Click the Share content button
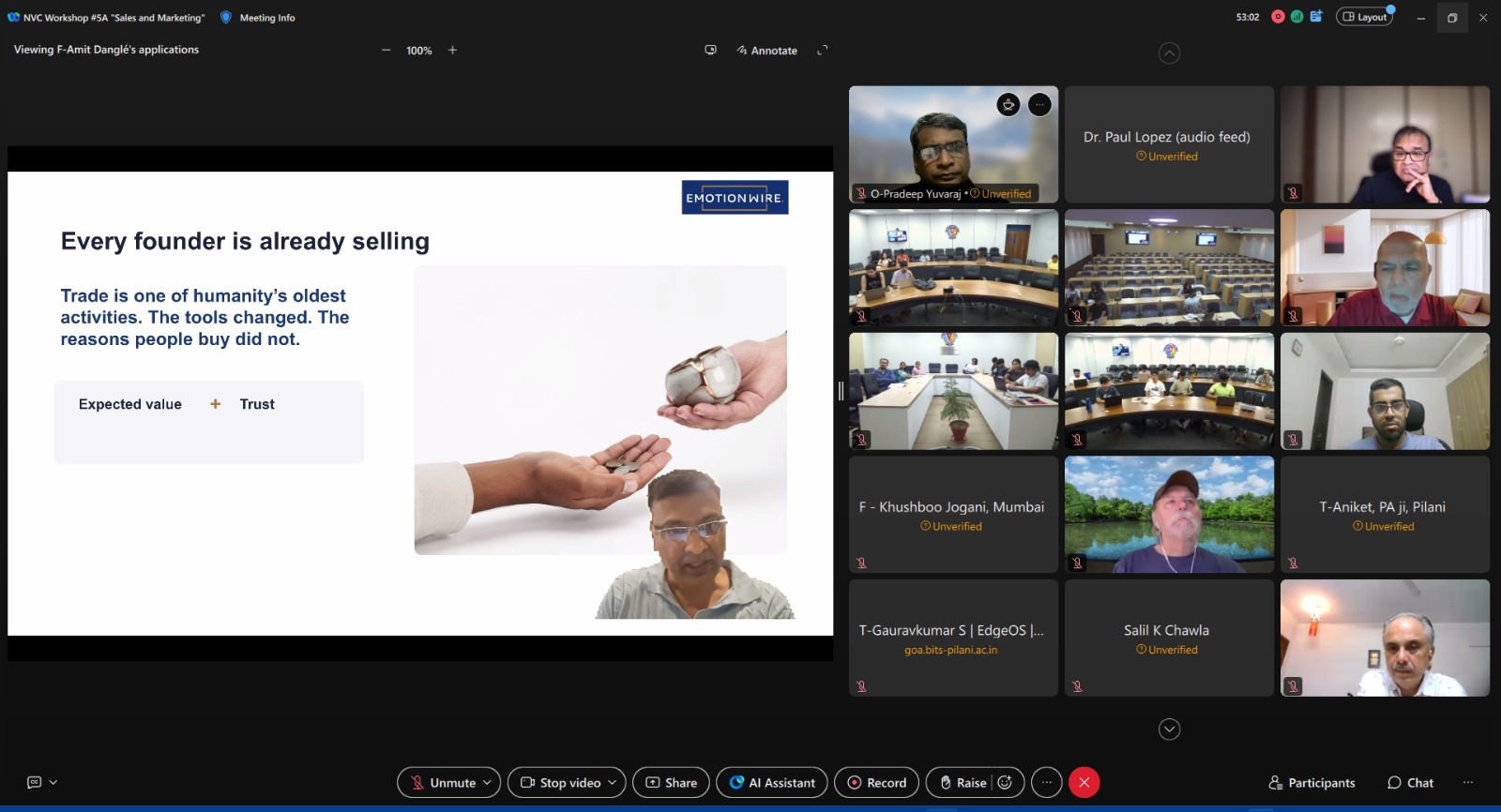 (x=671, y=783)
